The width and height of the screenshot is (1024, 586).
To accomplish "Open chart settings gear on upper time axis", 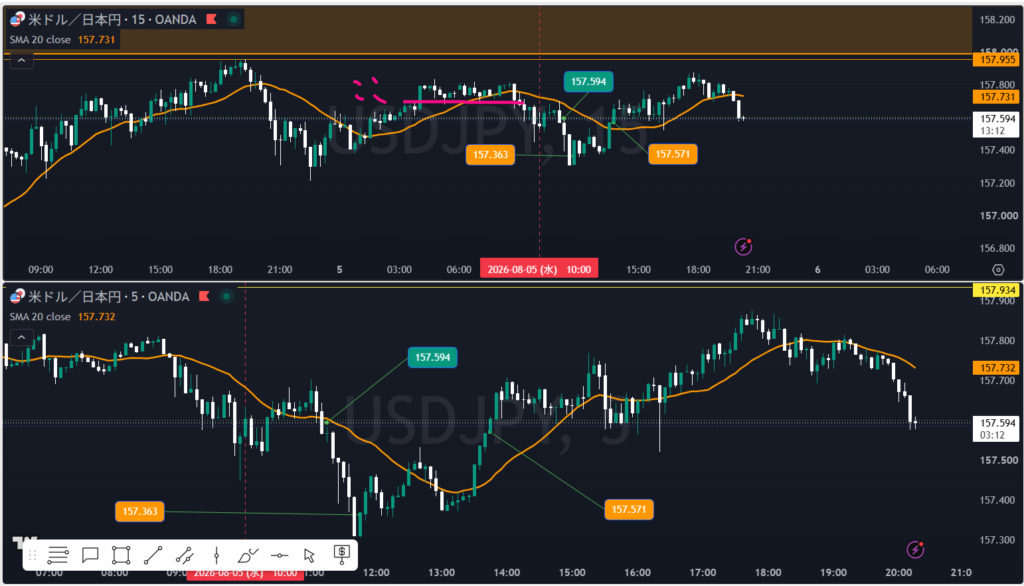I will pos(998,269).
